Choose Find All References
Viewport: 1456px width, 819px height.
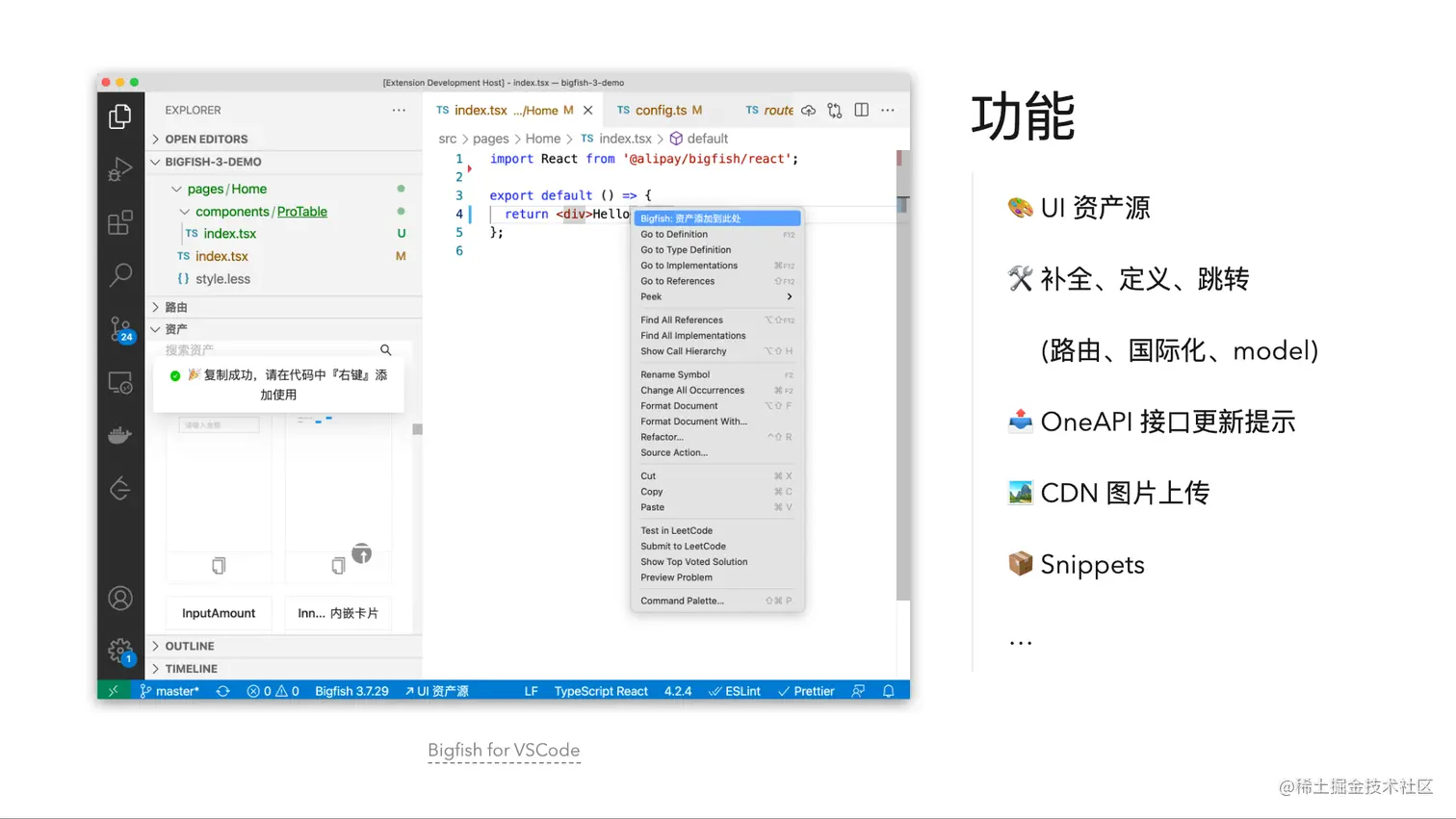[x=716, y=320]
